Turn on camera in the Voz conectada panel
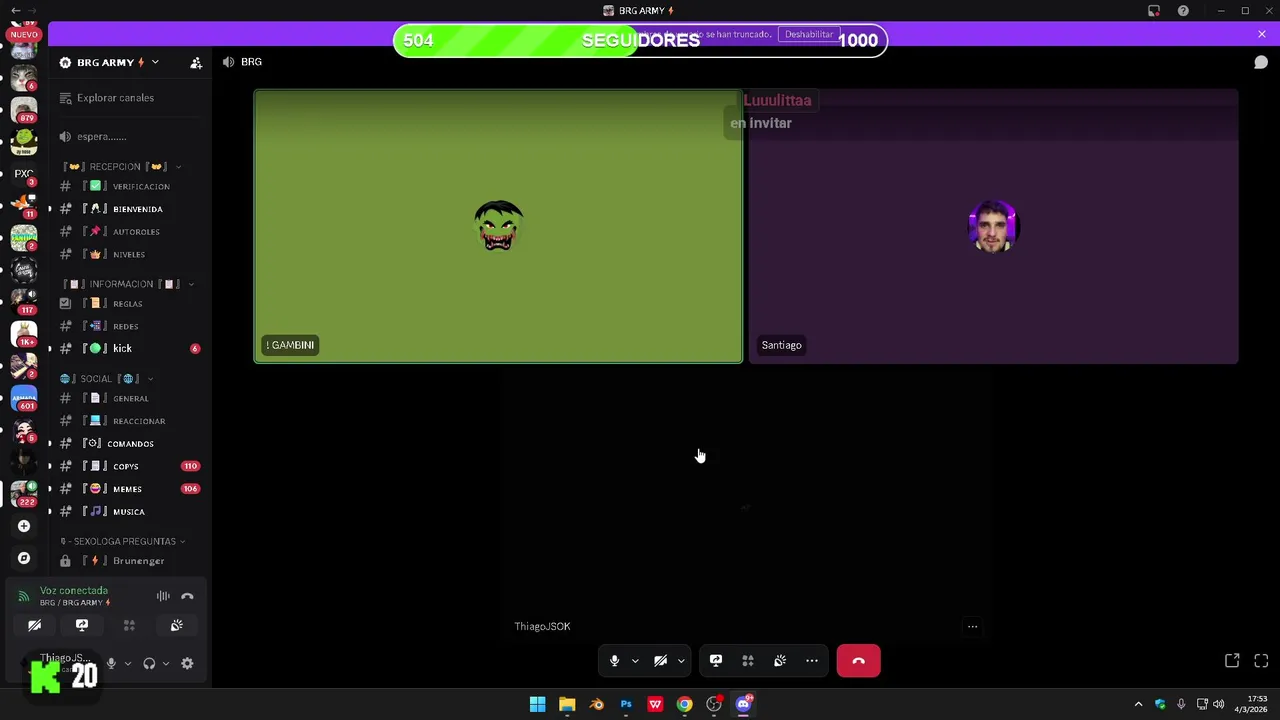 coord(34,625)
